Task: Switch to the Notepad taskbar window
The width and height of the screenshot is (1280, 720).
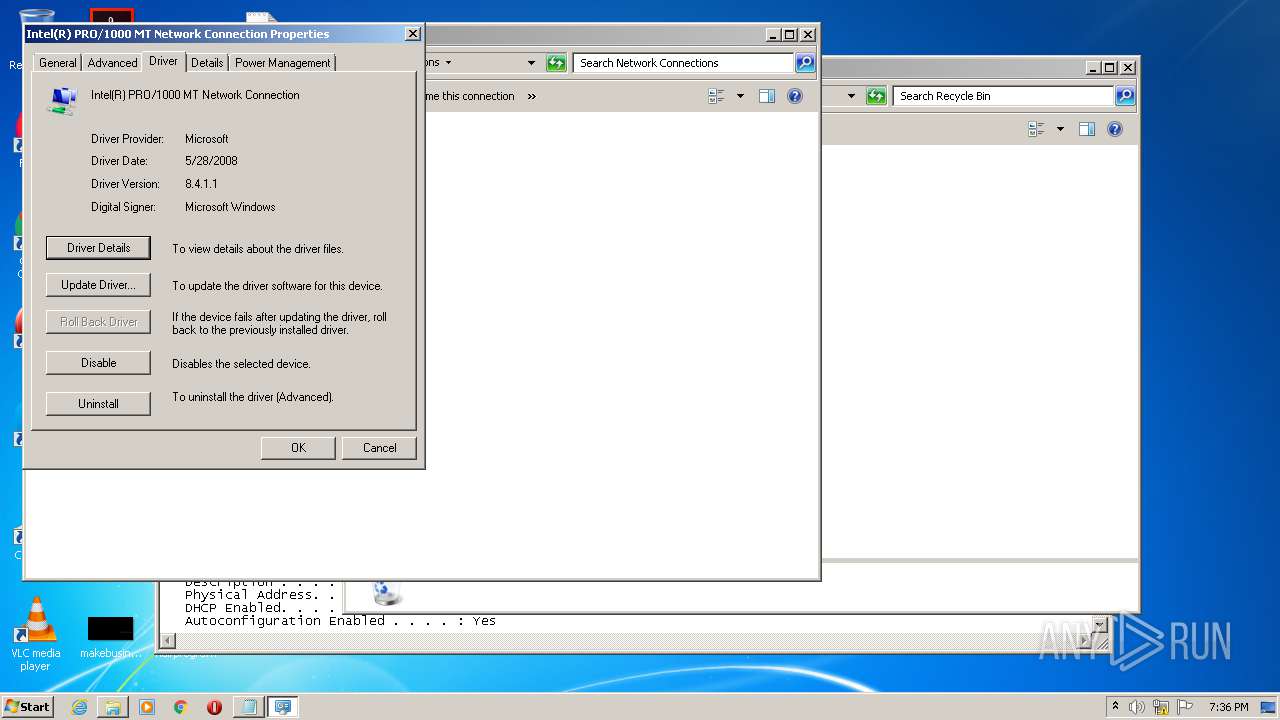Action: 248,707
